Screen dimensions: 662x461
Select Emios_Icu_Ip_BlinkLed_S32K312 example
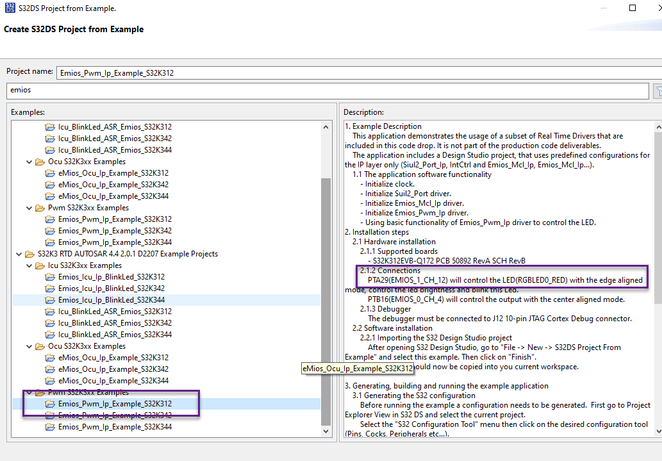[x=111, y=277]
